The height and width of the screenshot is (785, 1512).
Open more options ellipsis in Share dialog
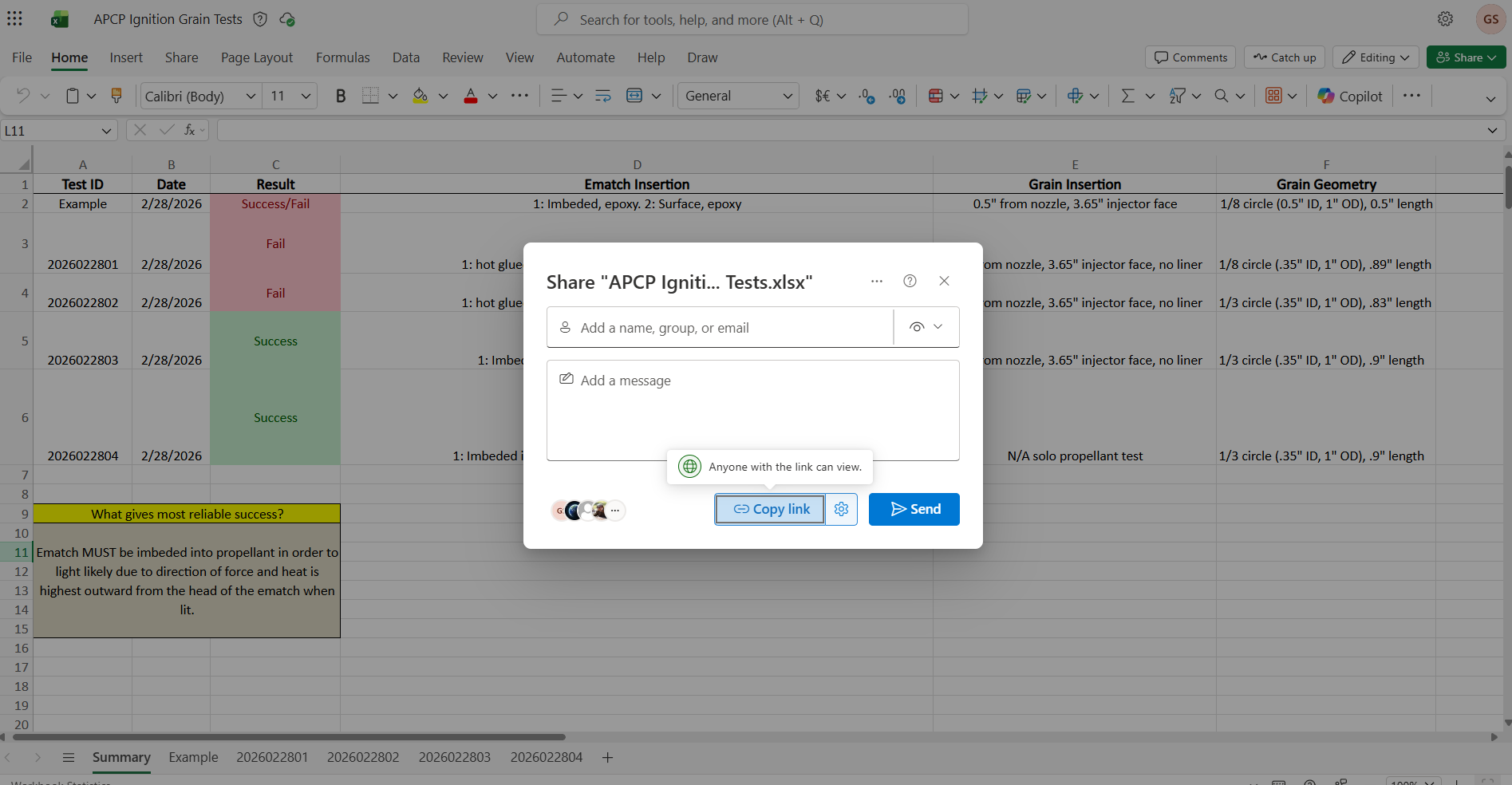click(x=877, y=281)
